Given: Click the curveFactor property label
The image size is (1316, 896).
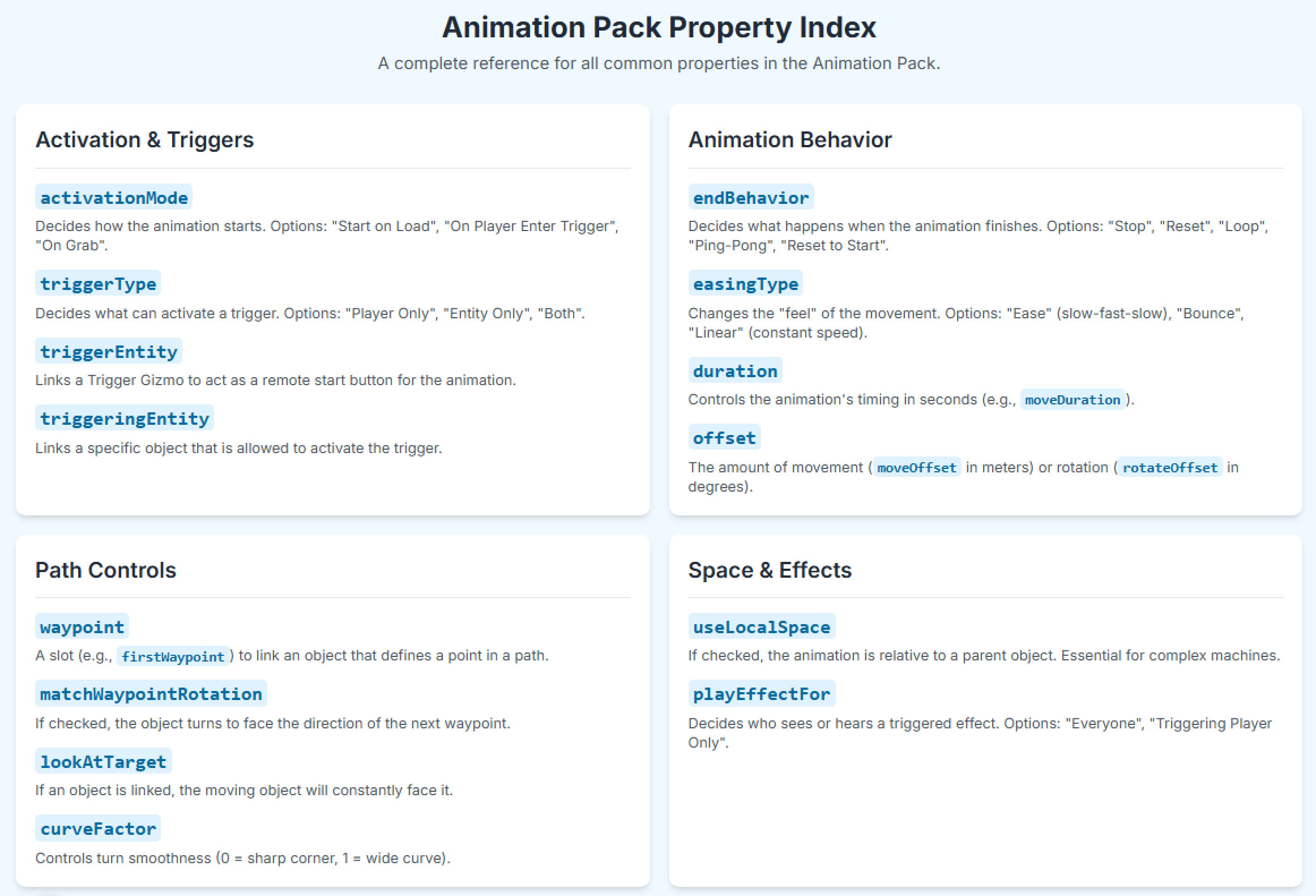Looking at the screenshot, I should click(x=98, y=829).
